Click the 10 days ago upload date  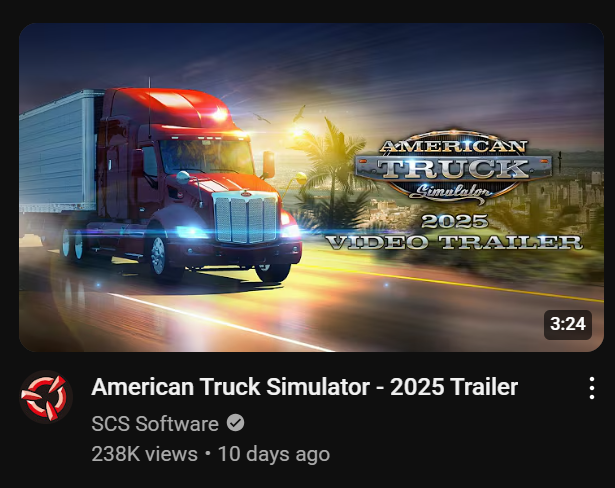274,454
